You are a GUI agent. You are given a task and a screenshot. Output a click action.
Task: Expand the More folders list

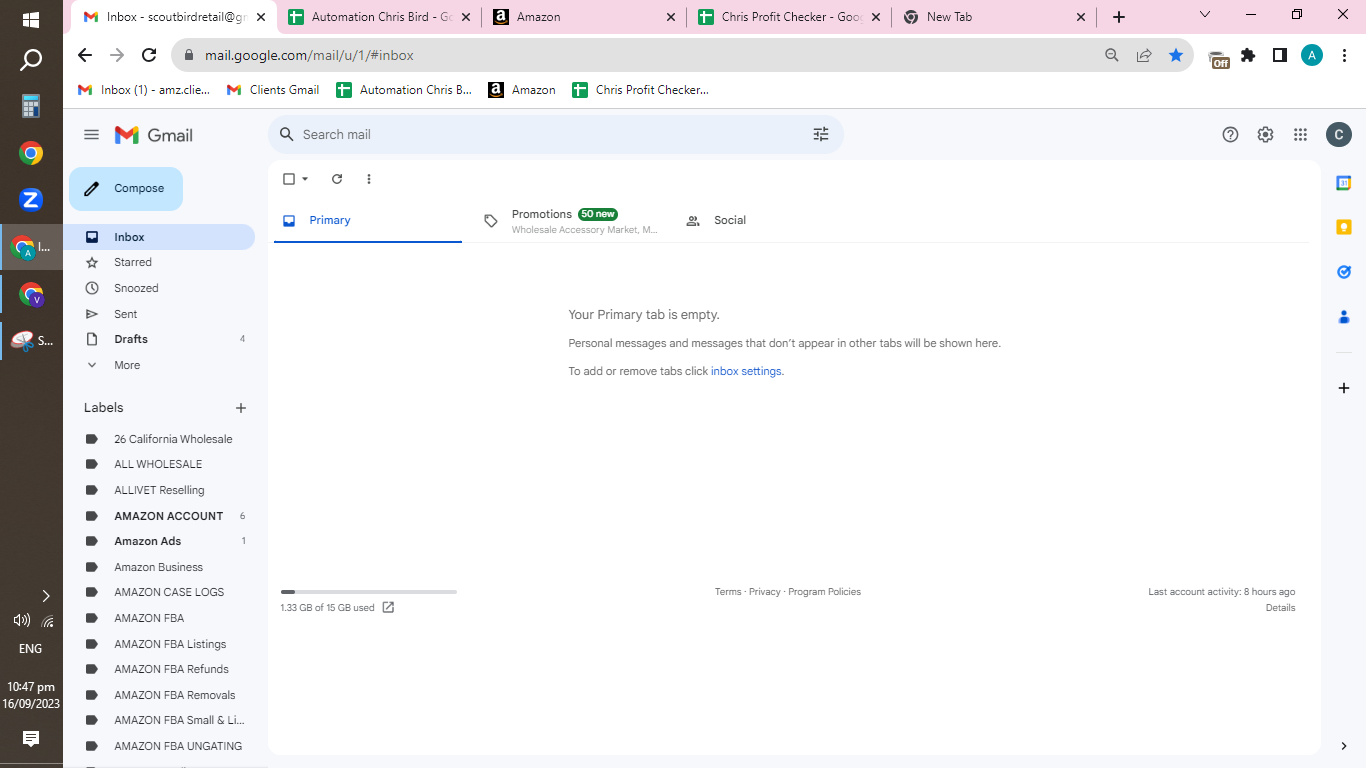click(159, 365)
